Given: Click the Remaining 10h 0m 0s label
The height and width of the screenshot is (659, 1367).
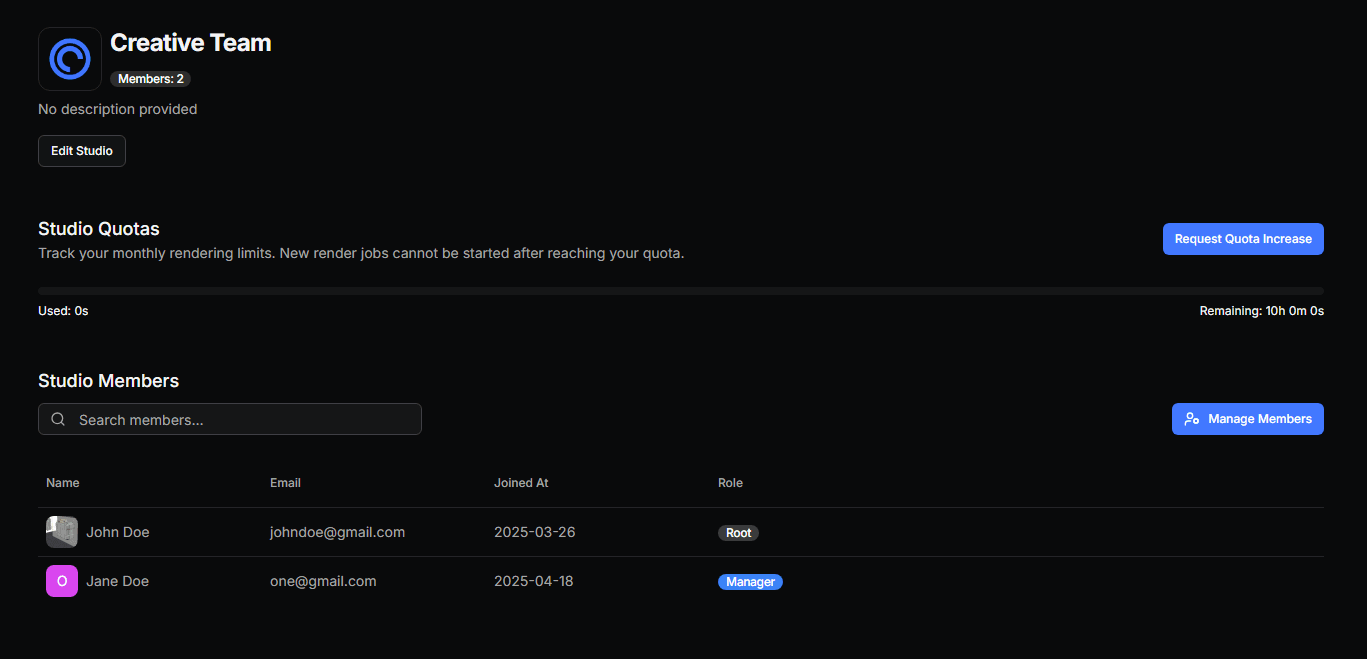Looking at the screenshot, I should click(x=1261, y=311).
